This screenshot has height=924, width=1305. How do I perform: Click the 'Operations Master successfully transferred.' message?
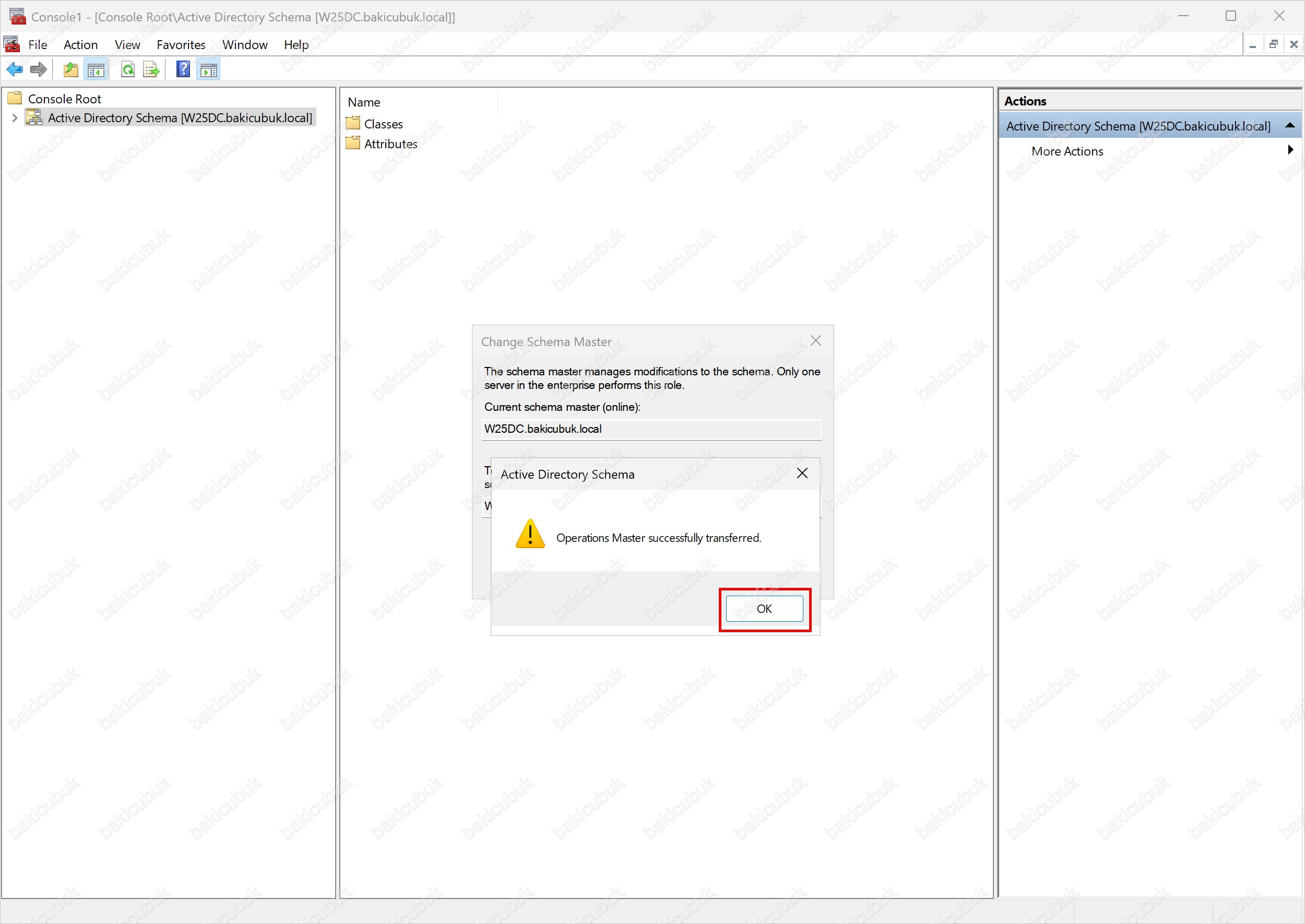point(658,538)
